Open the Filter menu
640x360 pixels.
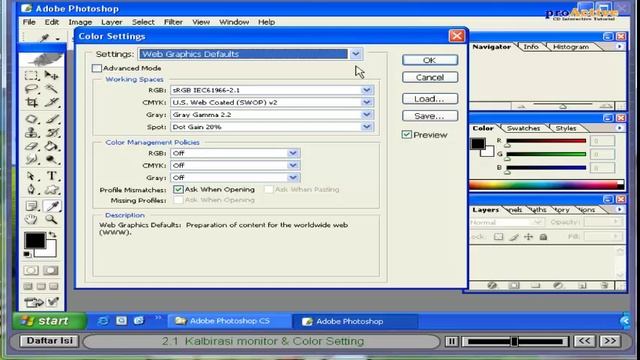pyautogui.click(x=173, y=22)
